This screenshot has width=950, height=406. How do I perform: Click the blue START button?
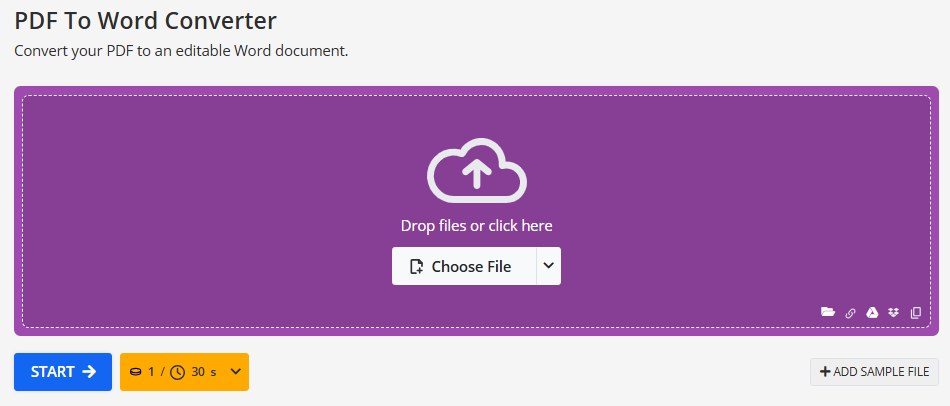coord(63,371)
